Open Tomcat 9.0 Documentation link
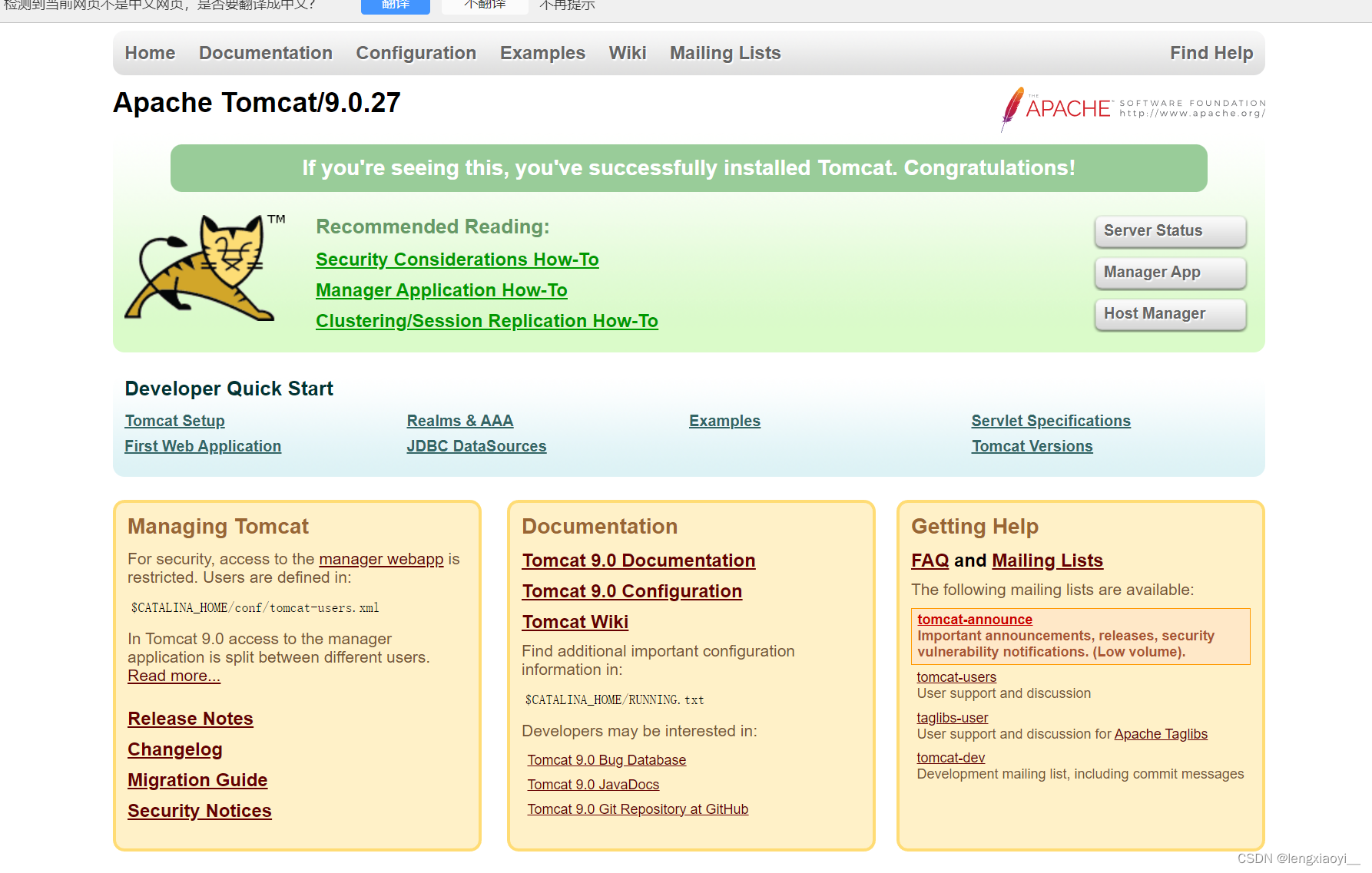Image resolution: width=1372 pixels, height=873 pixels. pyautogui.click(x=639, y=561)
